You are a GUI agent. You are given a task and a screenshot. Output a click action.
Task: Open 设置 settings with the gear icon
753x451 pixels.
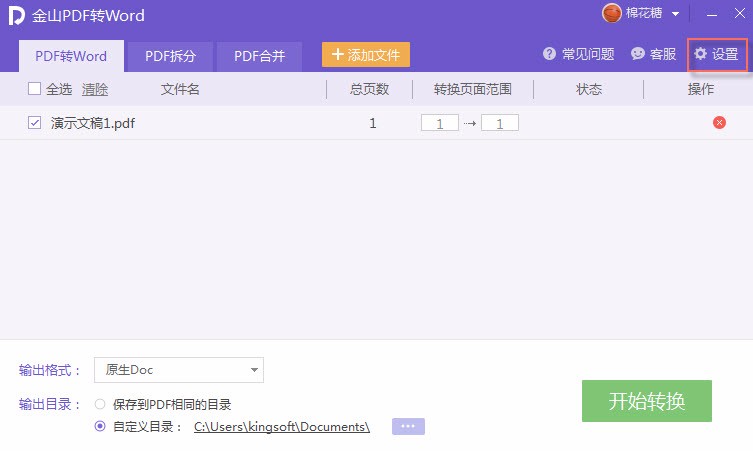[x=717, y=54]
